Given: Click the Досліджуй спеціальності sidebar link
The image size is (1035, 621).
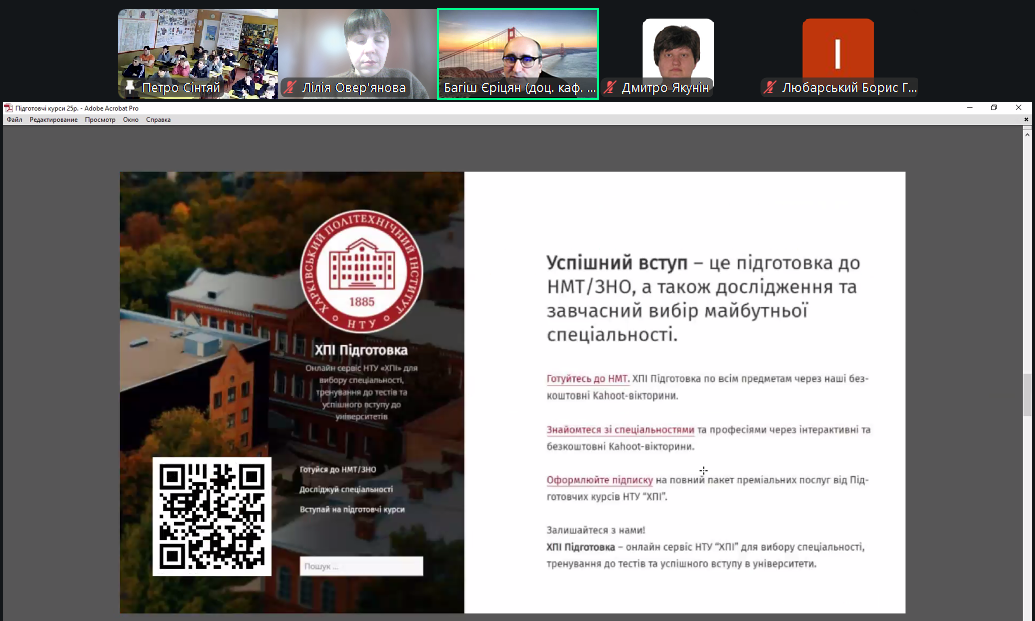Looking at the screenshot, I should click(346, 490).
